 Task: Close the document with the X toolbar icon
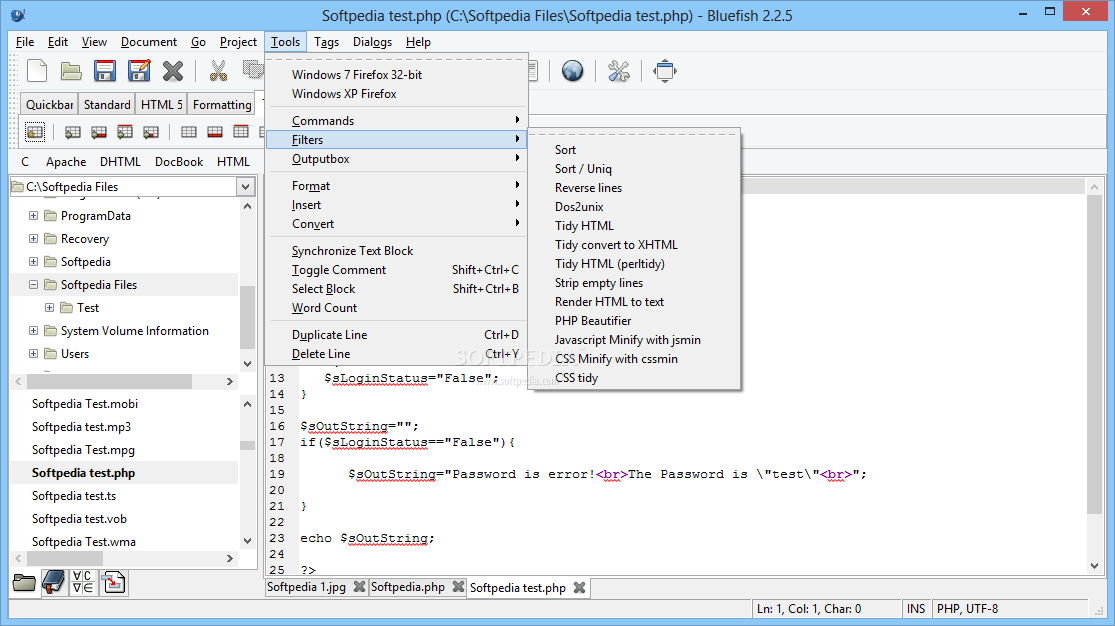(173, 71)
